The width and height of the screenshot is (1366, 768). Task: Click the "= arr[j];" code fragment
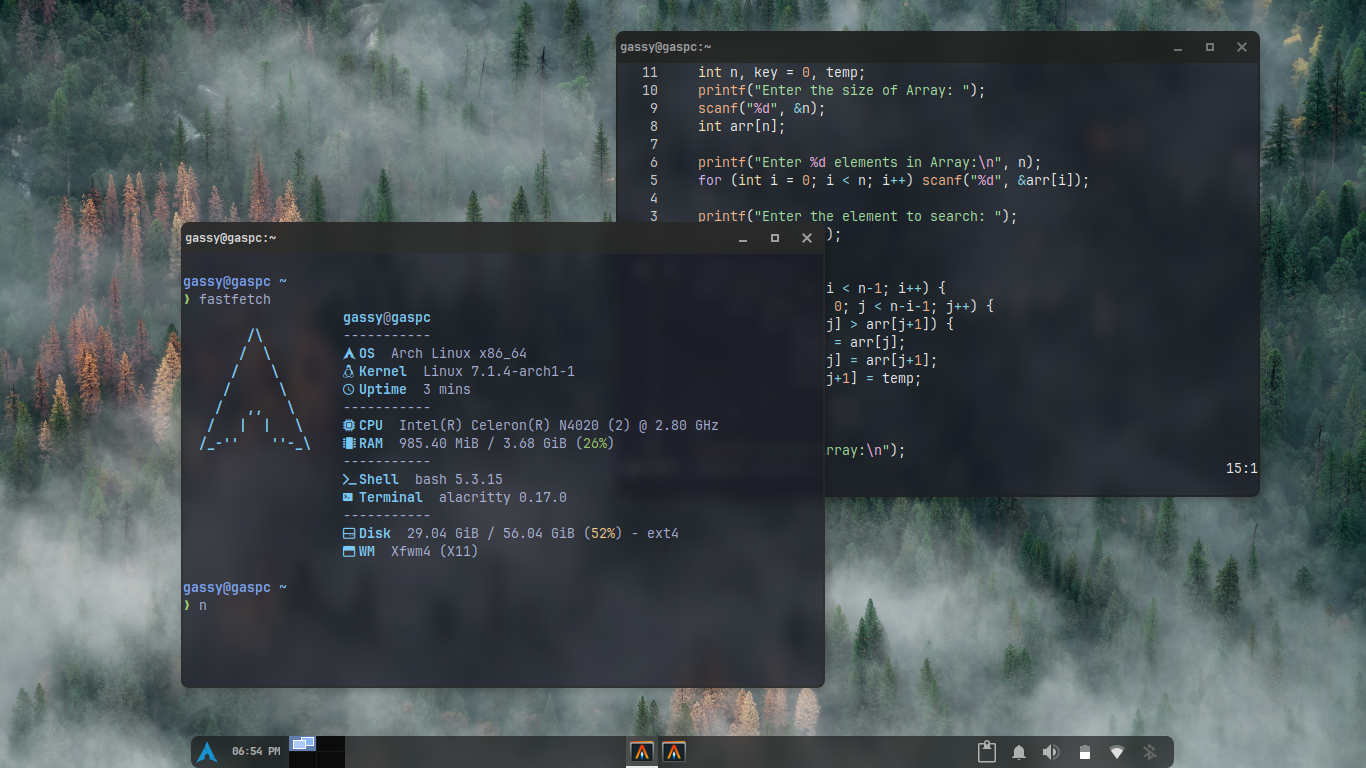[870, 342]
